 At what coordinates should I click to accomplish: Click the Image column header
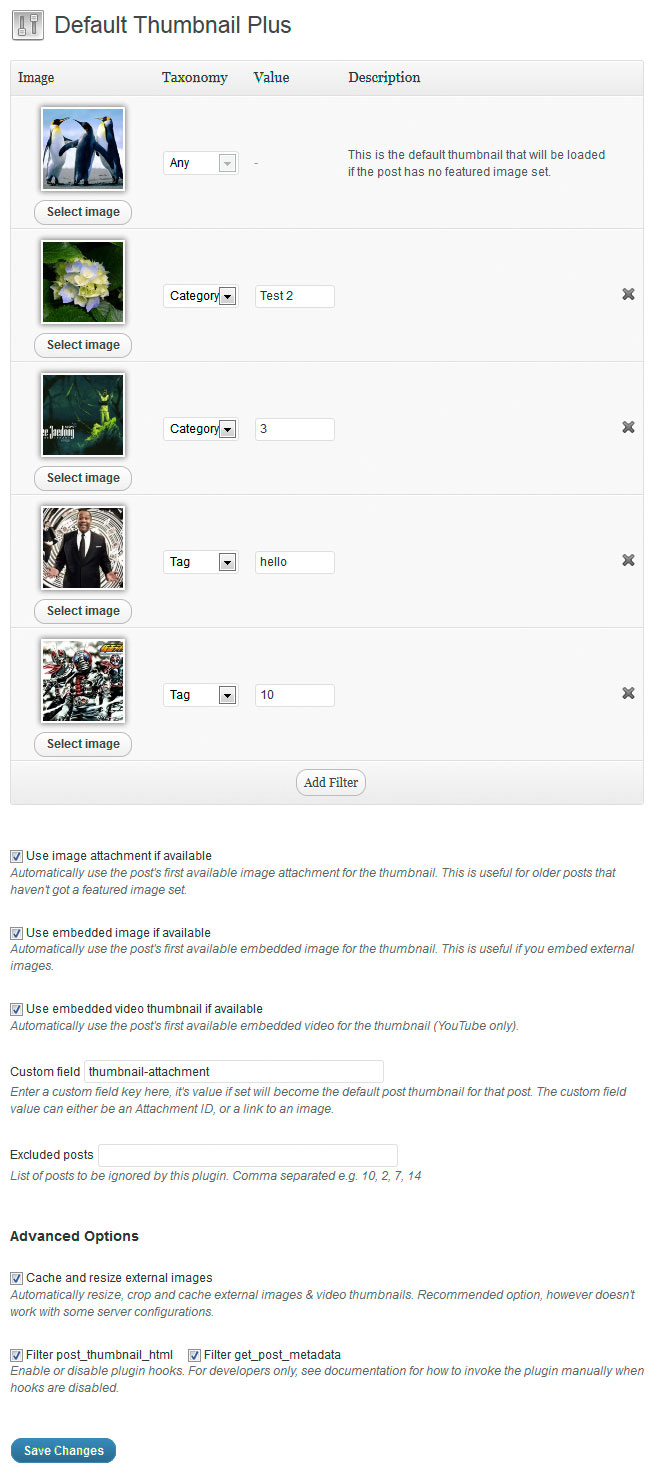click(x=36, y=78)
